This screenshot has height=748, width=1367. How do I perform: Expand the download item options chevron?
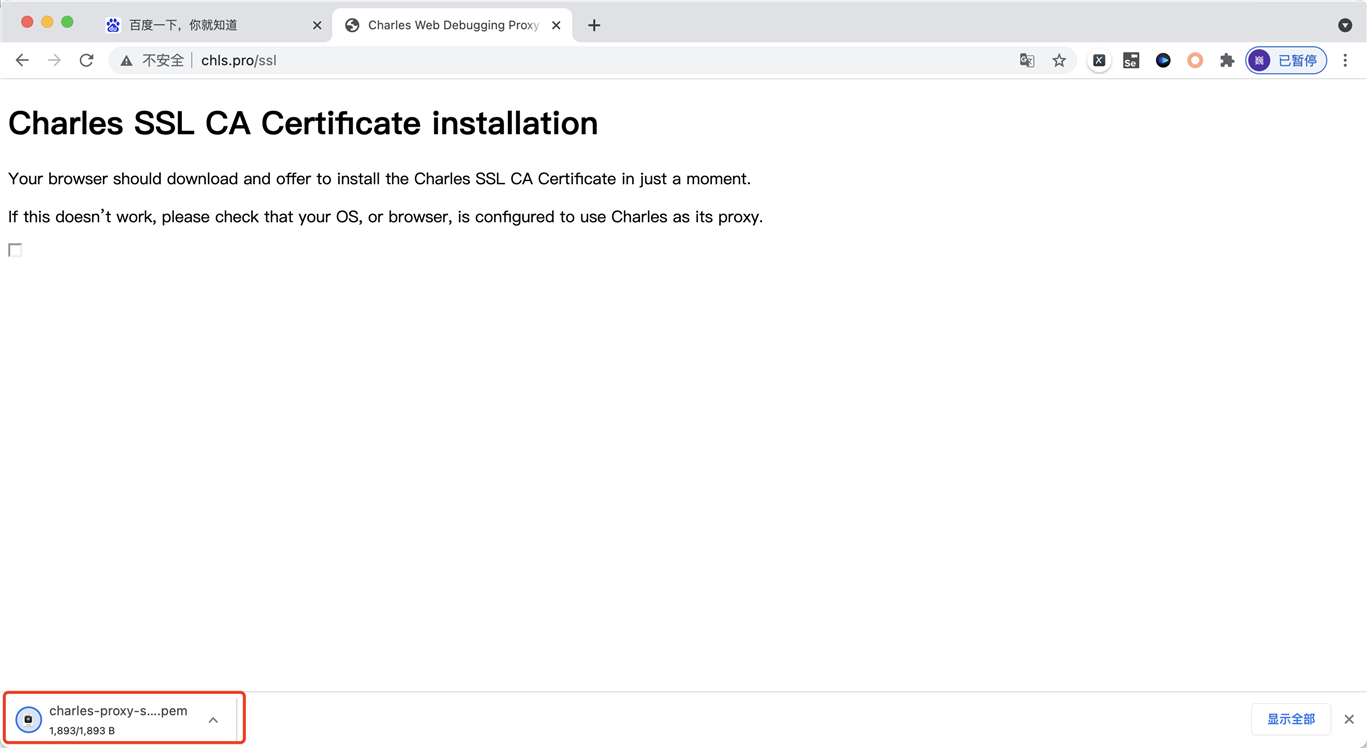(x=213, y=720)
